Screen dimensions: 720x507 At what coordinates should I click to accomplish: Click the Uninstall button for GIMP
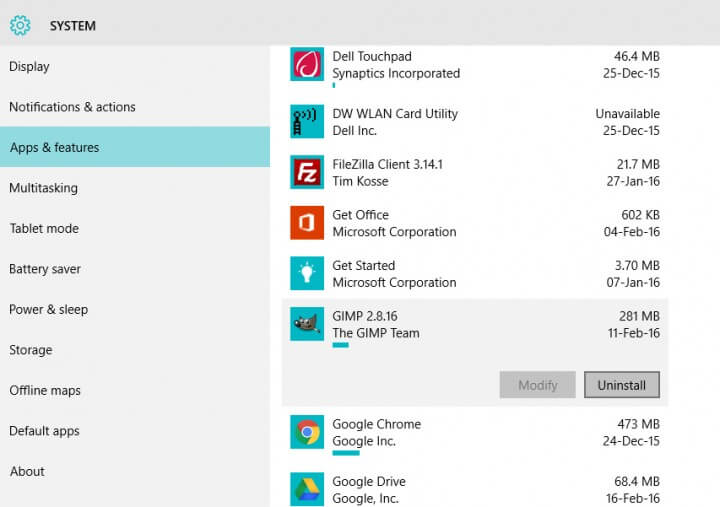click(x=622, y=385)
